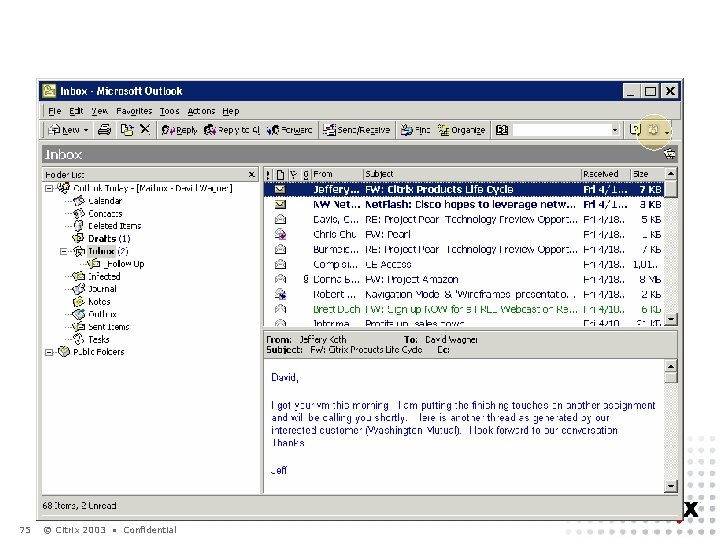This screenshot has width=720, height=540.
Task: Open the Address Book icon
Action: tap(502, 130)
